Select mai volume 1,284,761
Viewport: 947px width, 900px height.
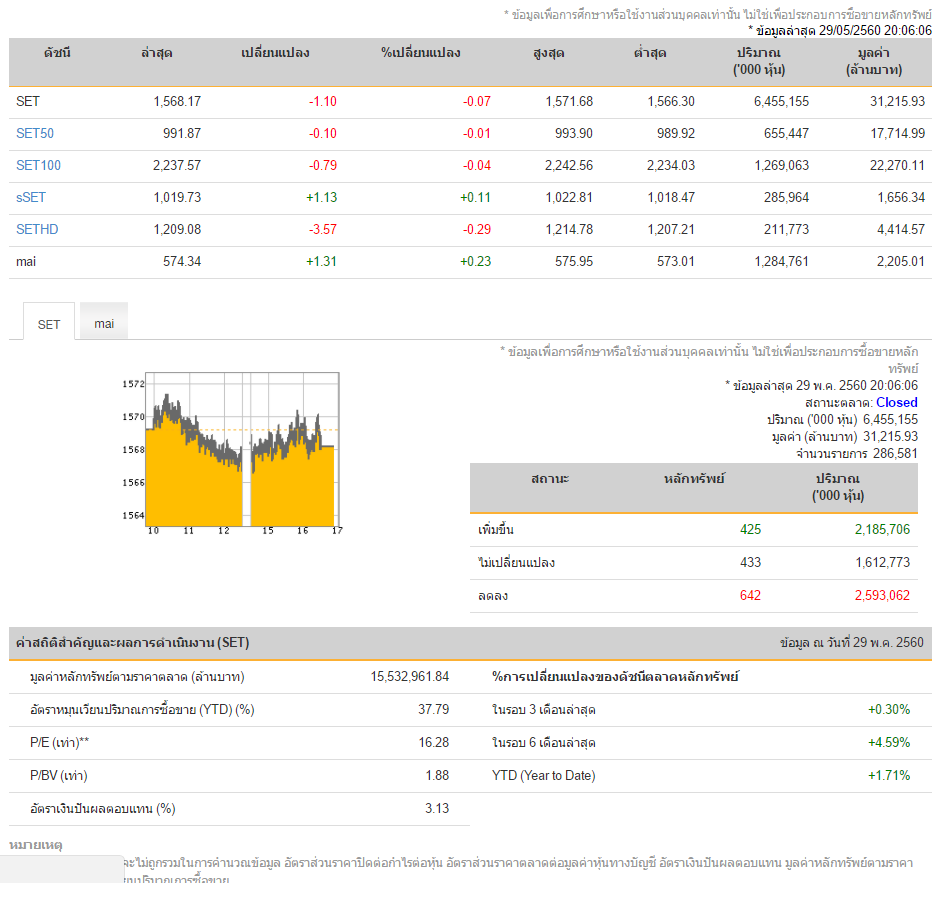(x=782, y=262)
